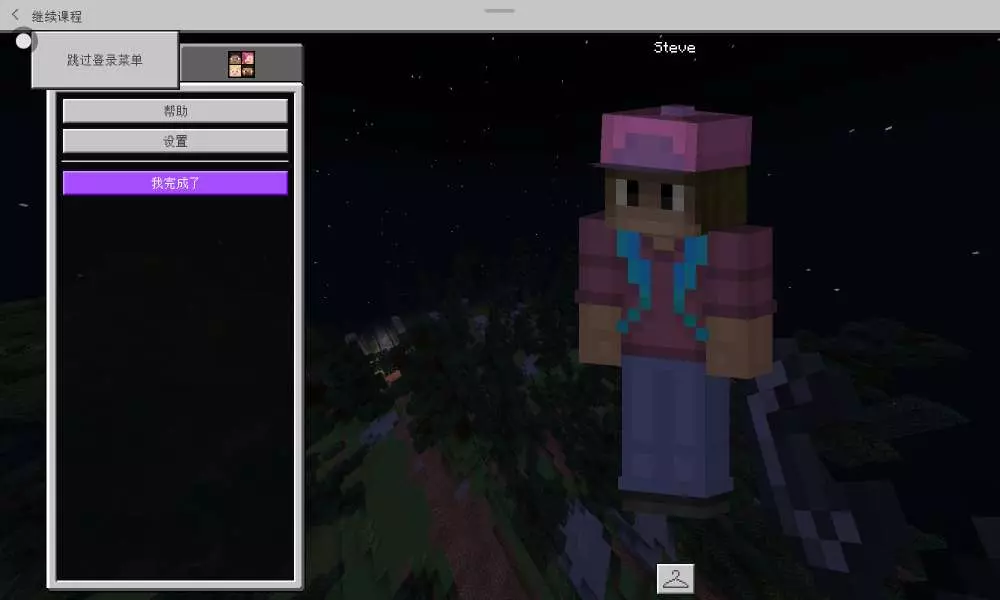Click the purple 我完成了 button
This screenshot has height=600, width=1000.
[x=175, y=183]
